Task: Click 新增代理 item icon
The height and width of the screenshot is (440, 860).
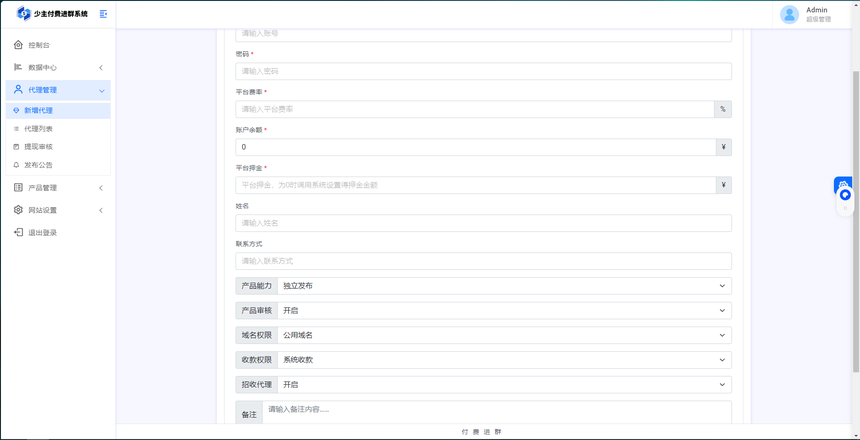Action: 16,110
